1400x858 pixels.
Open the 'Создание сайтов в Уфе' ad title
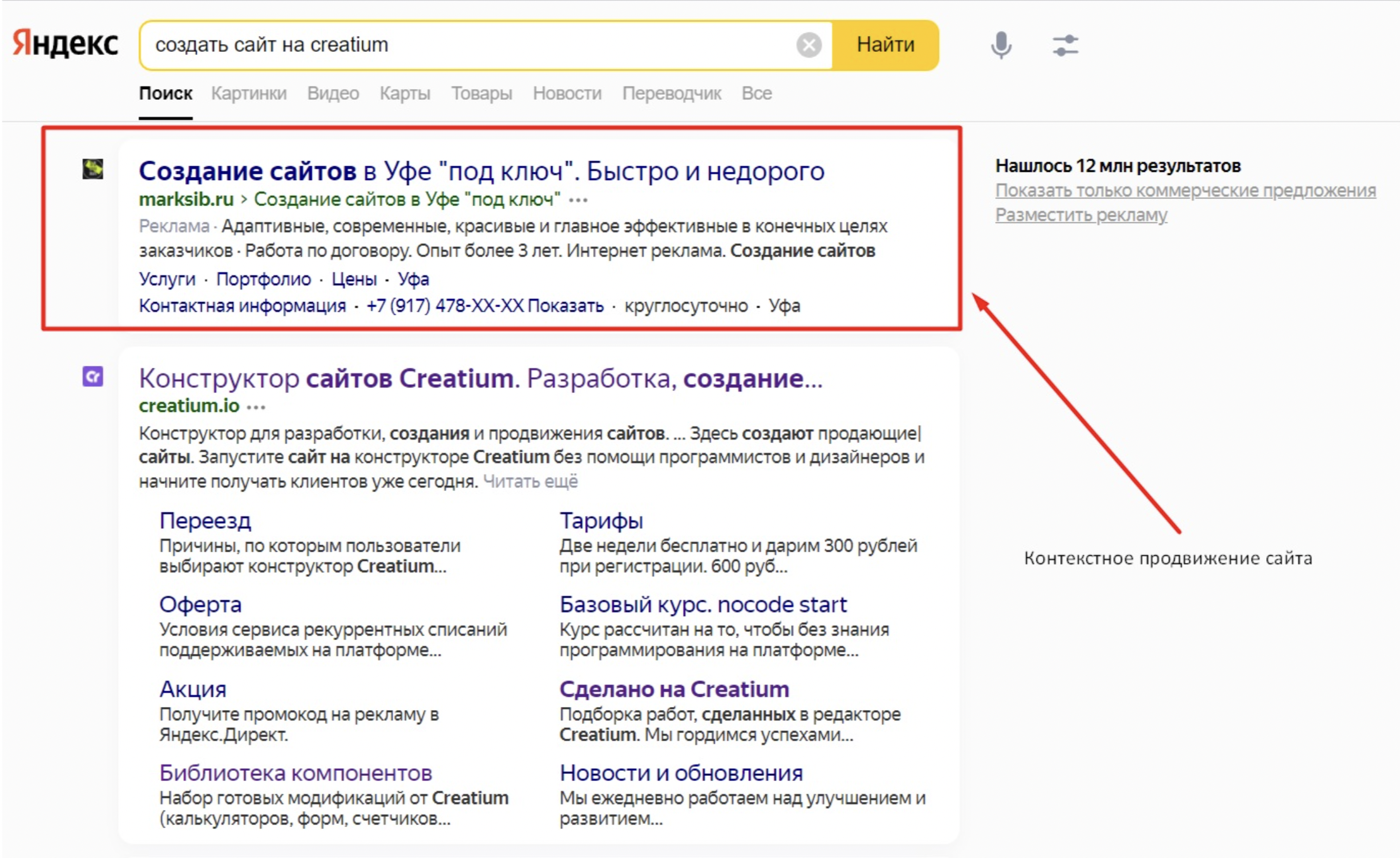pos(481,171)
